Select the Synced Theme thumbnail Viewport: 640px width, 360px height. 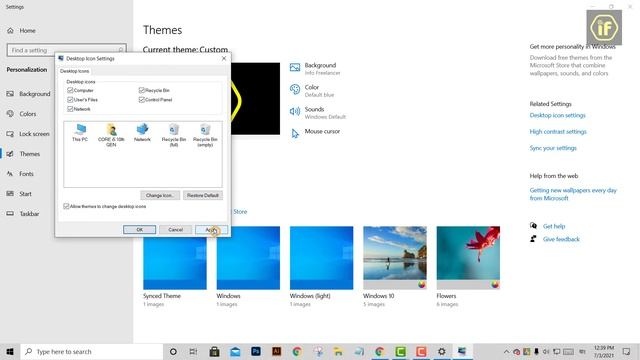pyautogui.click(x=175, y=258)
